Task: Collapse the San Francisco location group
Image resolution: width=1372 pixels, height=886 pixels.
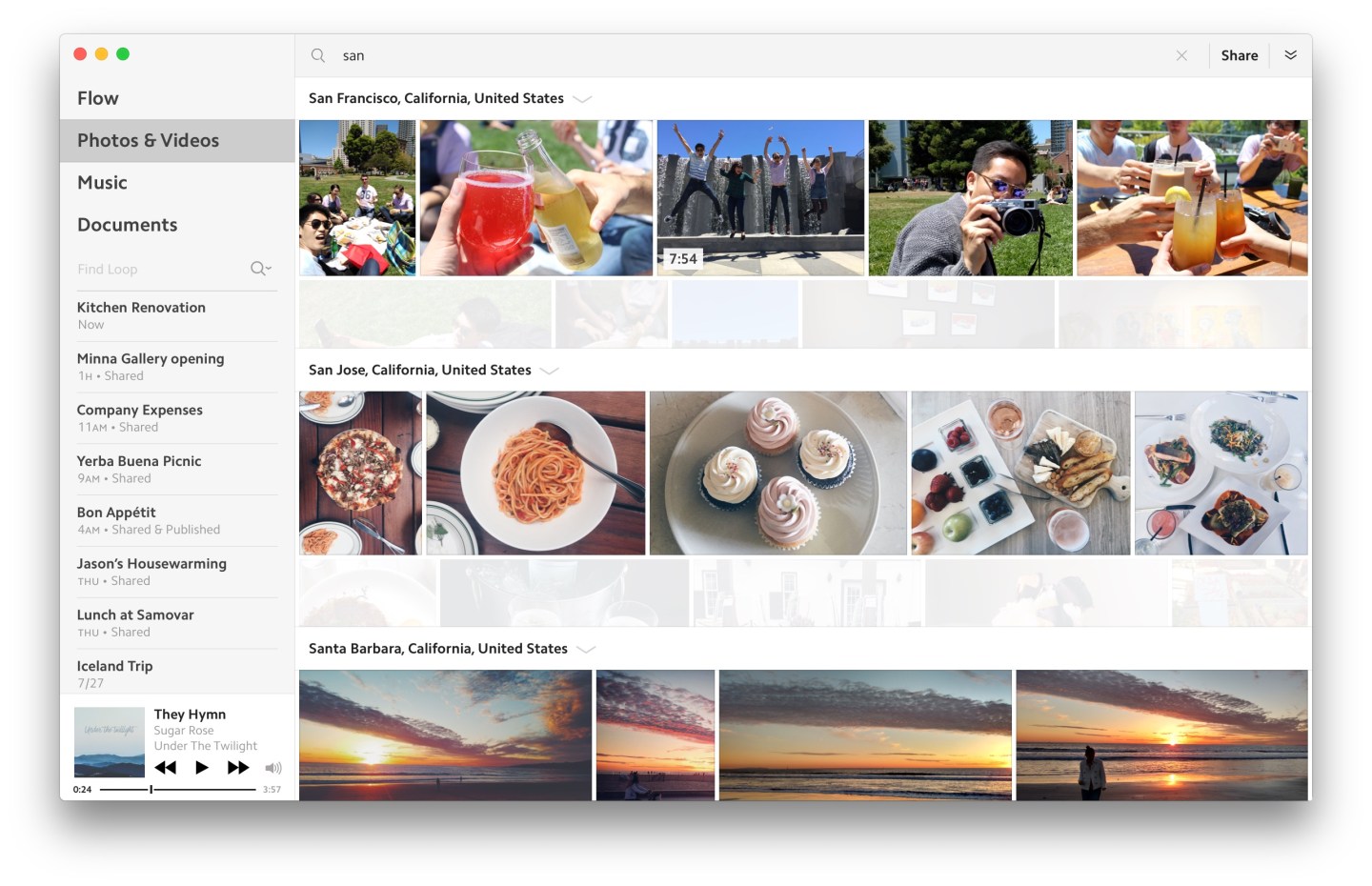Action: click(583, 99)
